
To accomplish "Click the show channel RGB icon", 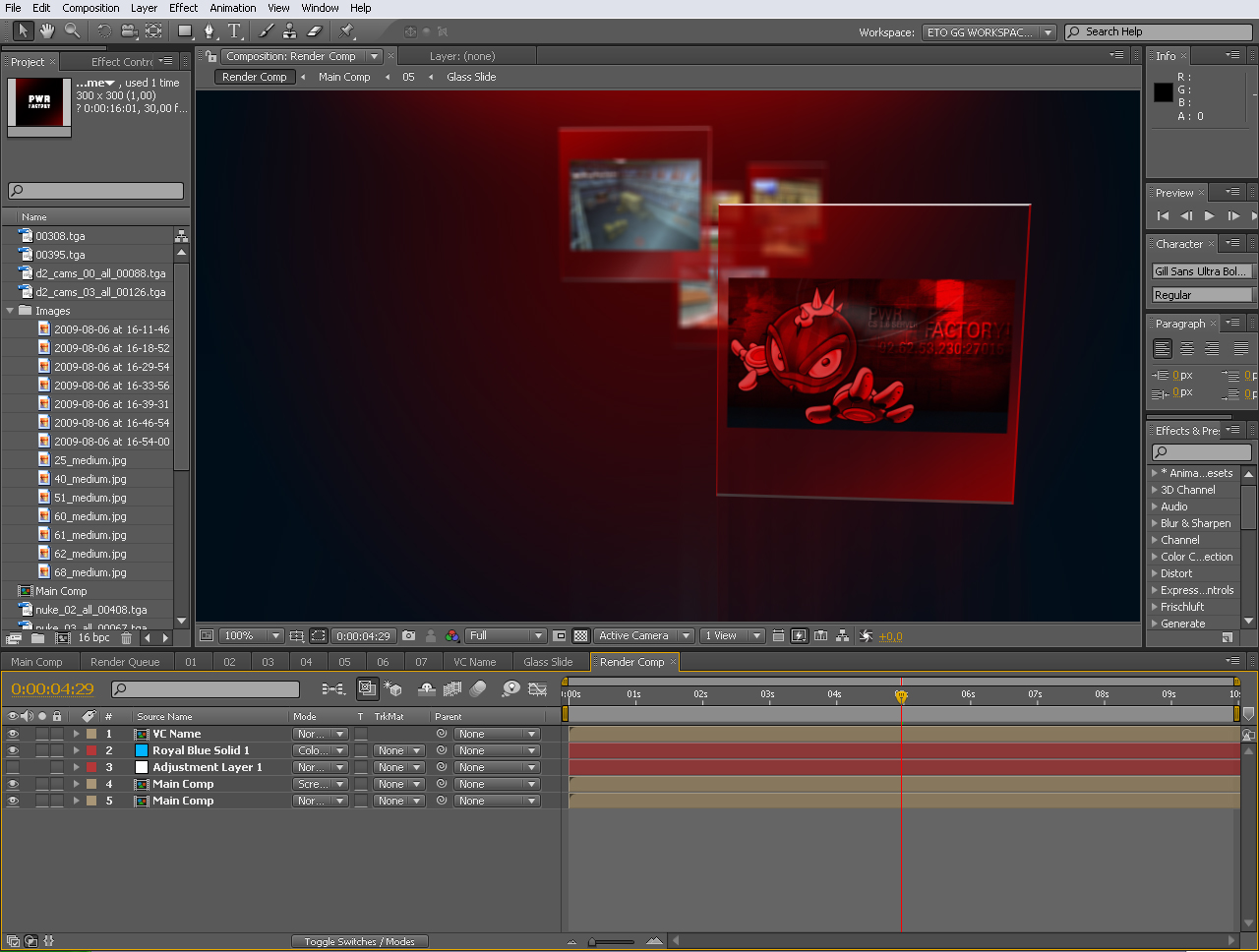I will pos(451,636).
